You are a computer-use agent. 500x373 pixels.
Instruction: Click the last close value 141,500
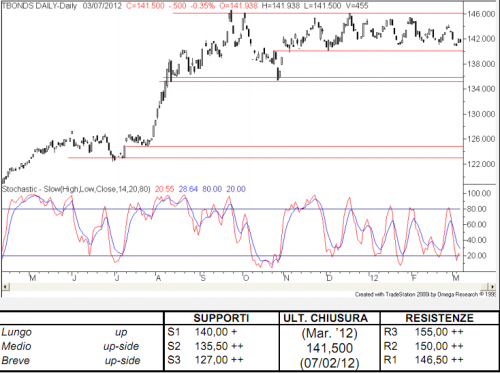point(329,348)
